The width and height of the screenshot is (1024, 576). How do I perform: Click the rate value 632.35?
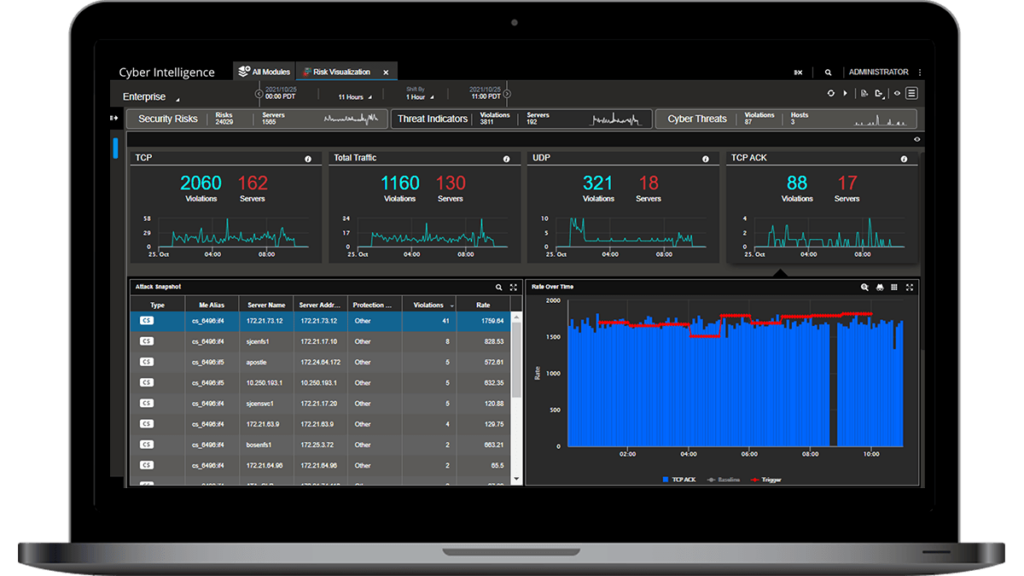pyautogui.click(x=493, y=383)
